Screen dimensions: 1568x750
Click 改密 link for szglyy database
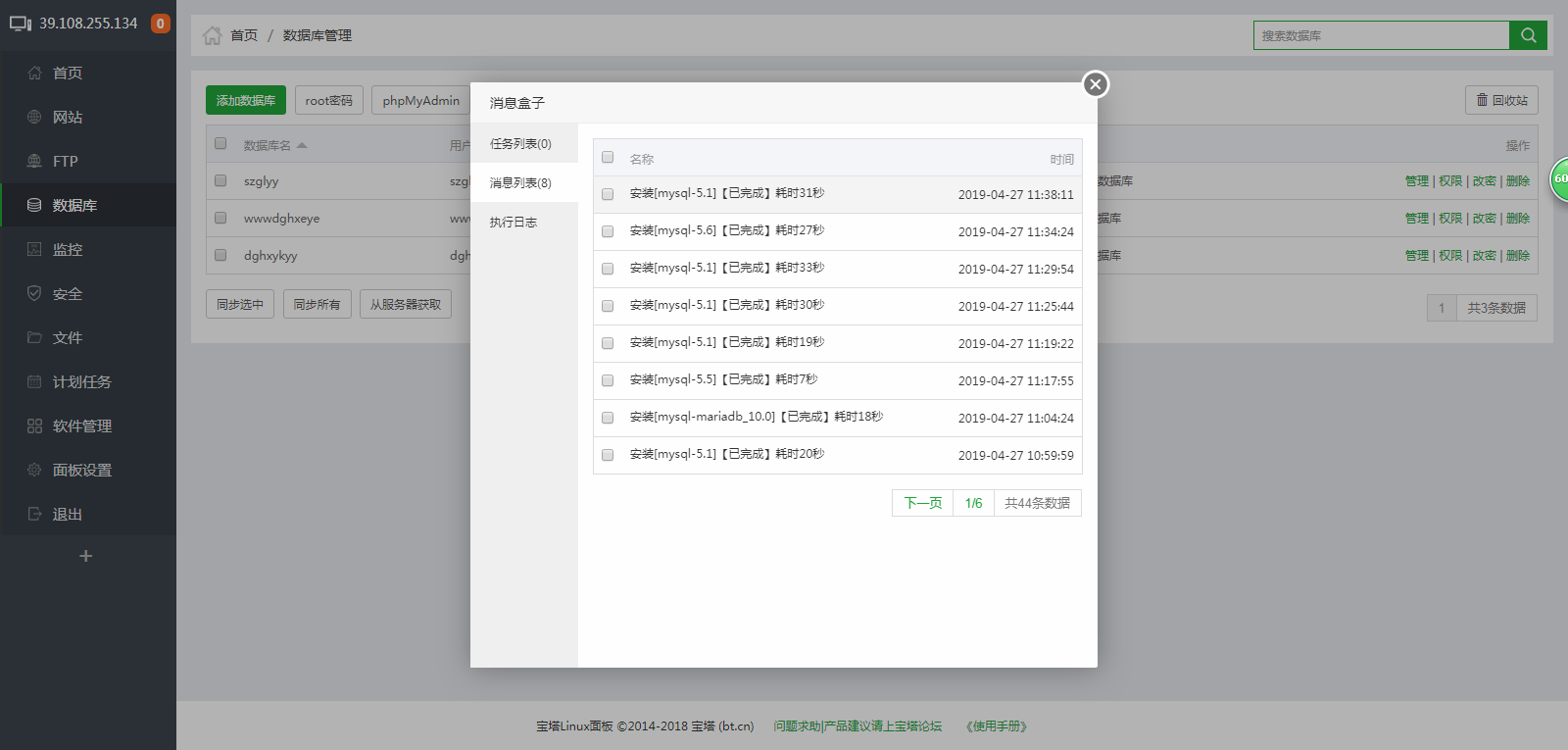coord(1484,180)
